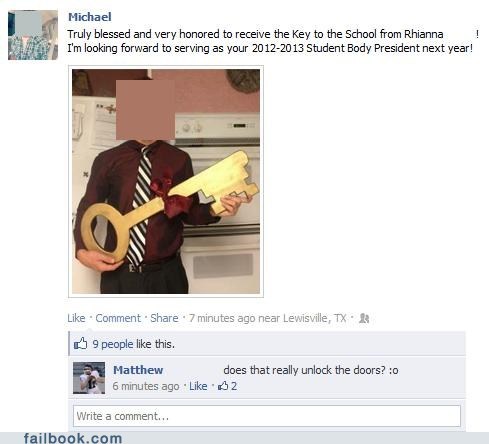Click the small thumbs-up icon on Matthew's comment
Screen dimensions: 489x444
click(223, 386)
